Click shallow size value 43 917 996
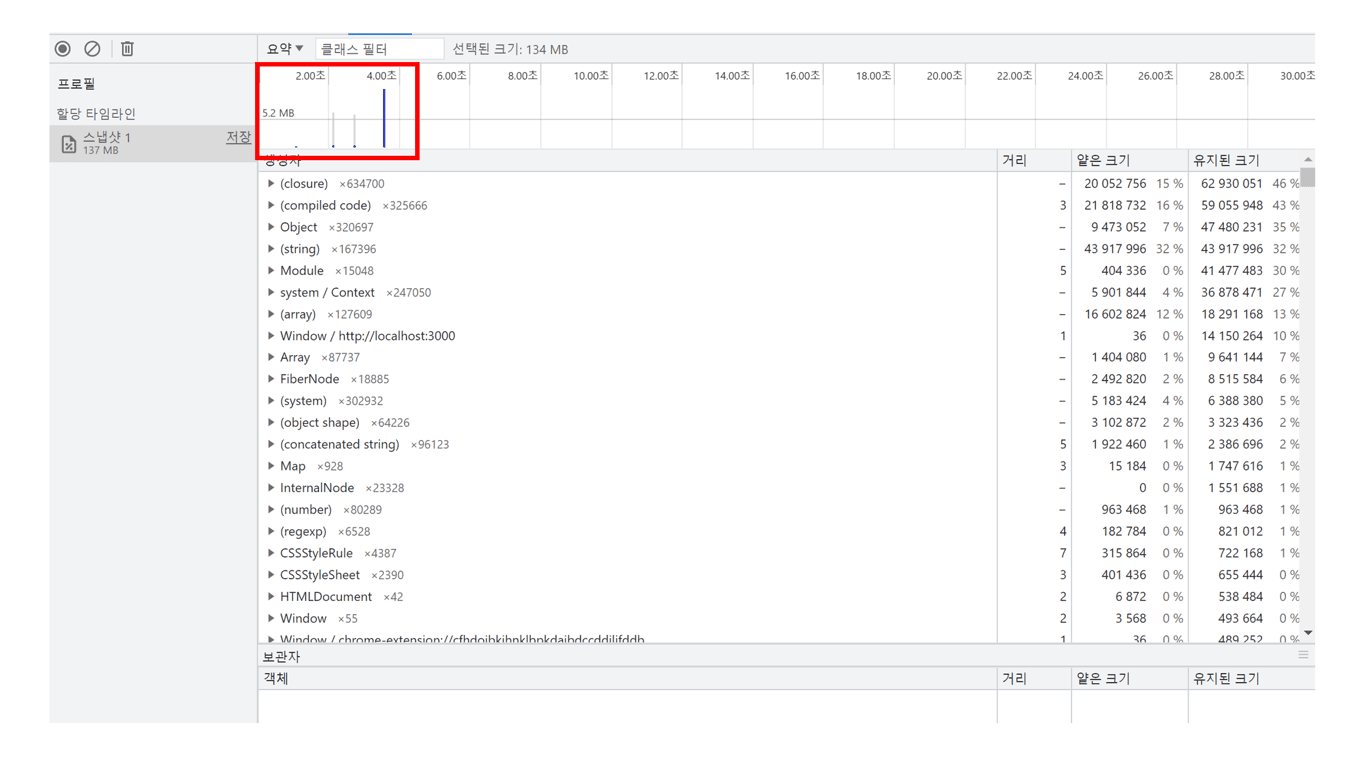This screenshot has width=1362, height=768. [1115, 249]
